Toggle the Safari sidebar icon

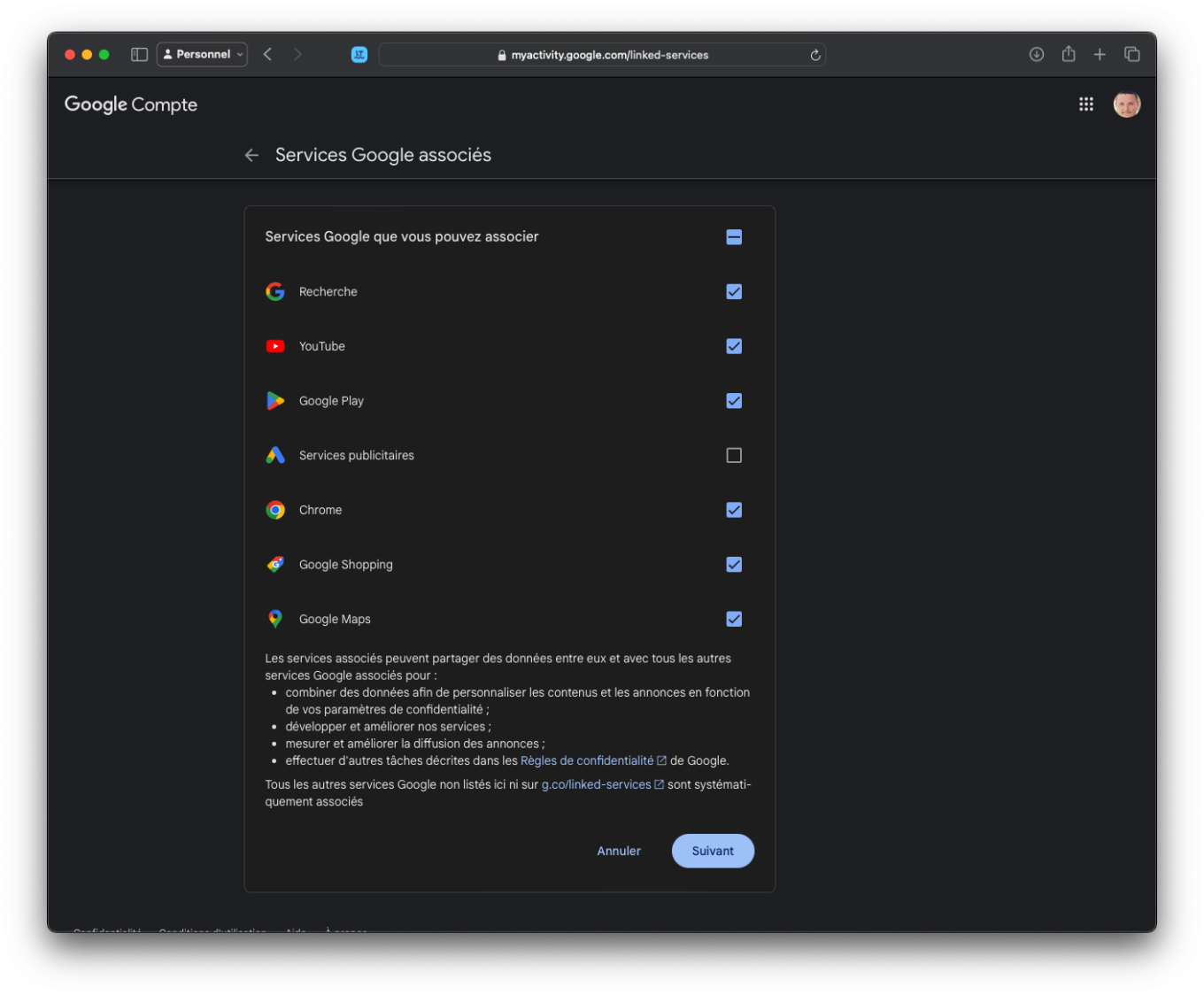point(139,54)
